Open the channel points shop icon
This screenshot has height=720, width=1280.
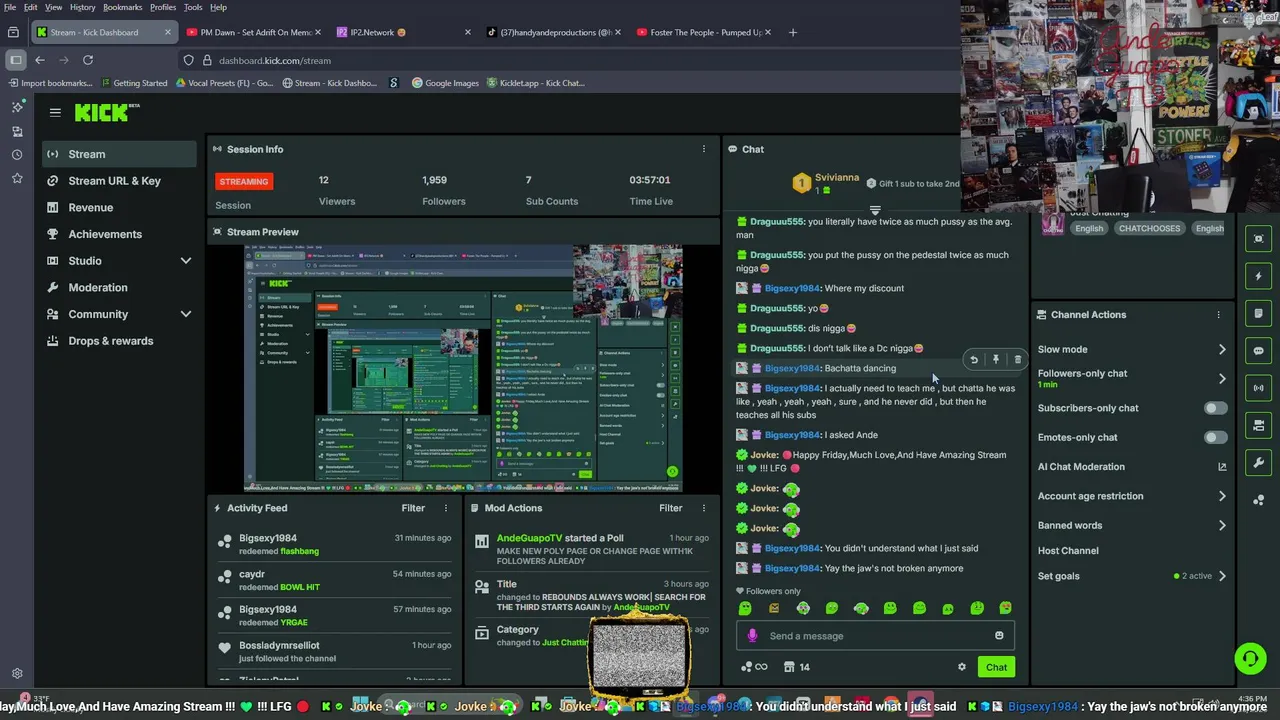click(x=789, y=667)
